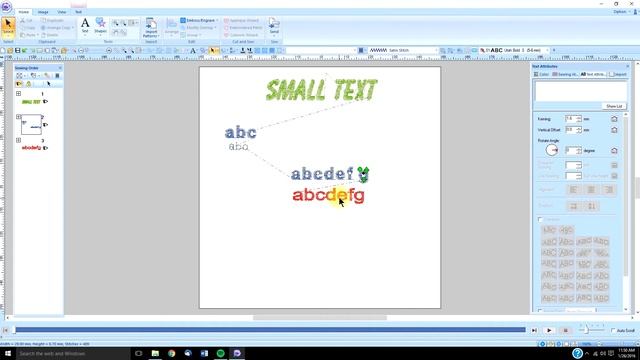
Task: Open Word from the taskbar
Action: click(204, 353)
